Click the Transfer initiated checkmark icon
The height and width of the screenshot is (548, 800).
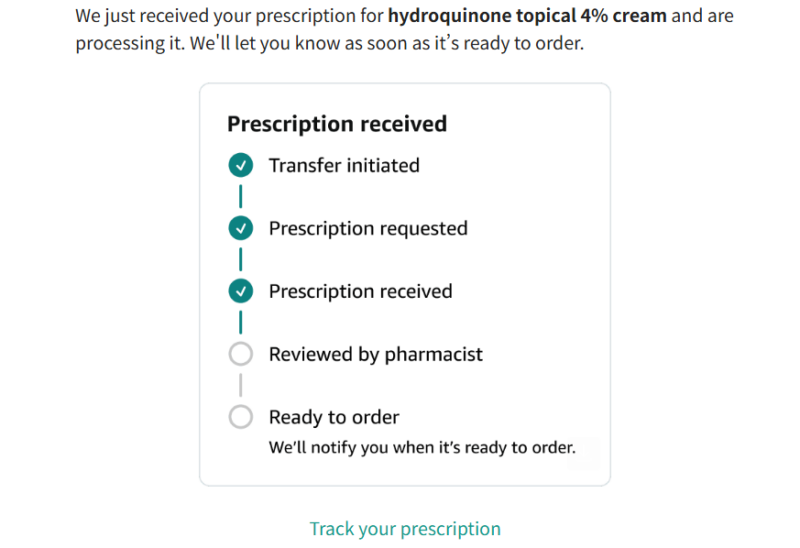pyautogui.click(x=240, y=166)
